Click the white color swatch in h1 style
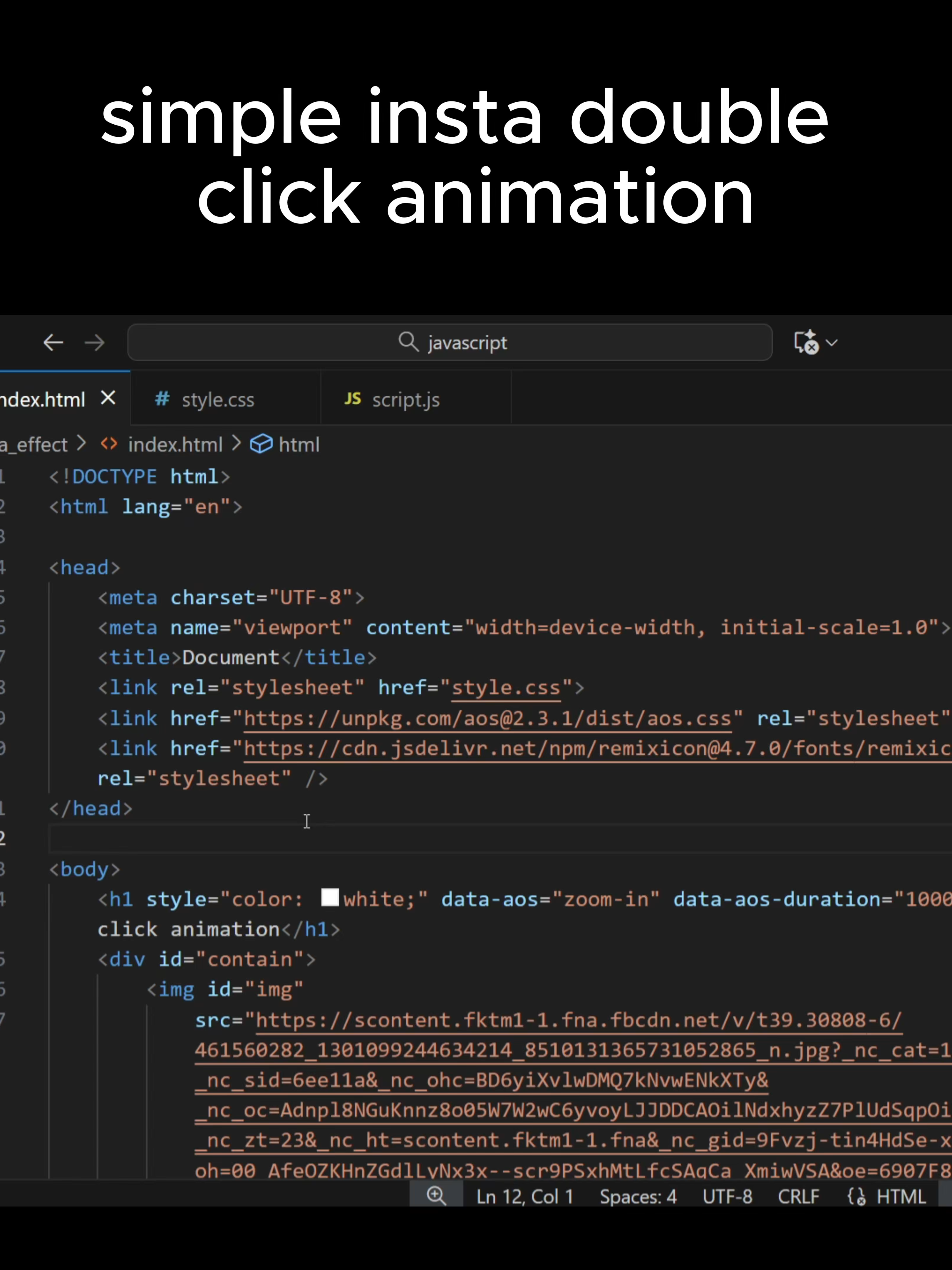This screenshot has height=1270, width=952. 330,898
